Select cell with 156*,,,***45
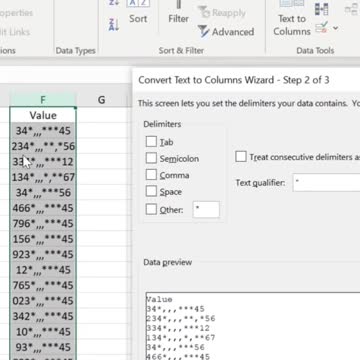Screen dimensions: 360x360 coord(43,239)
